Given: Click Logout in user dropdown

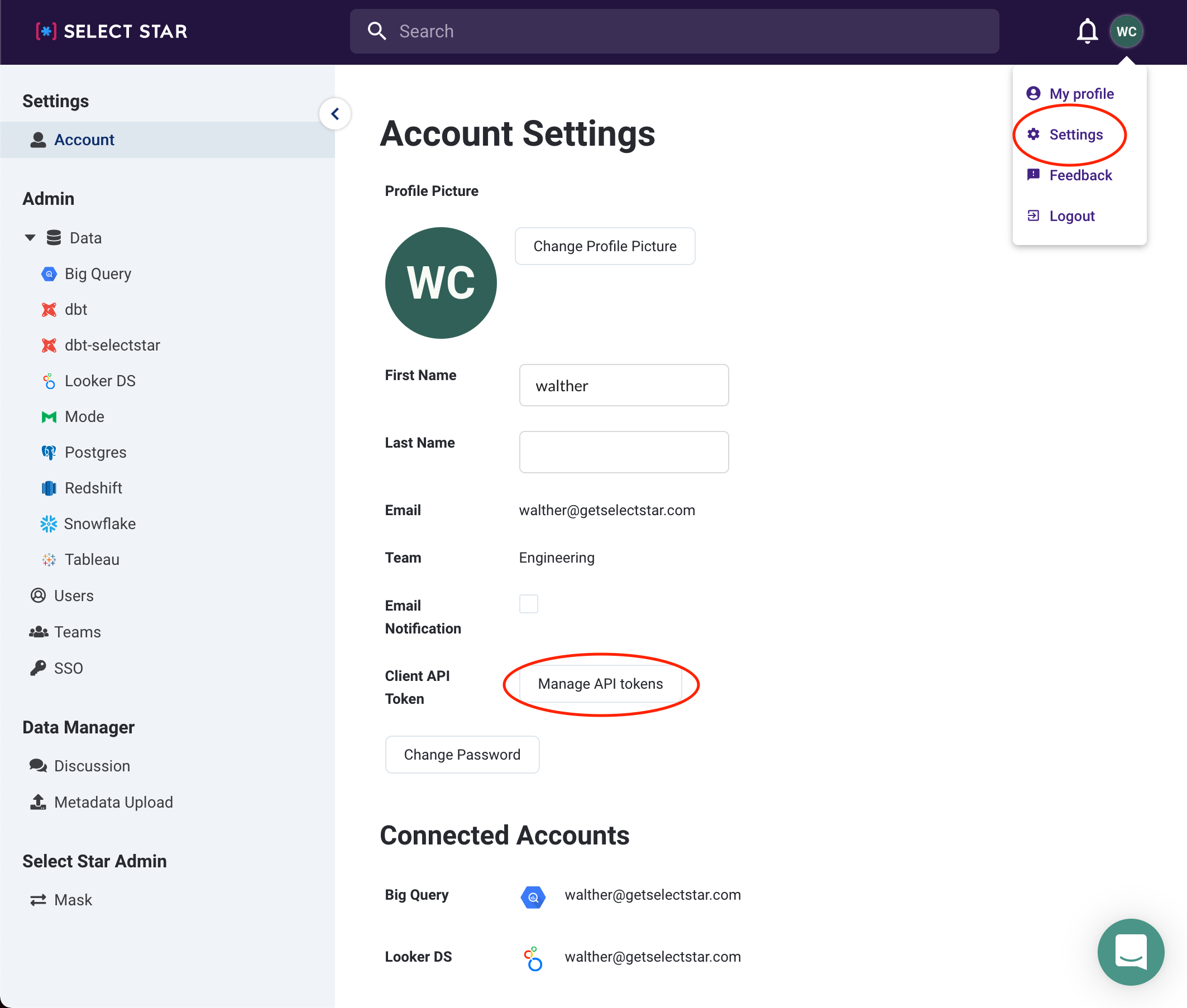Looking at the screenshot, I should (1071, 216).
